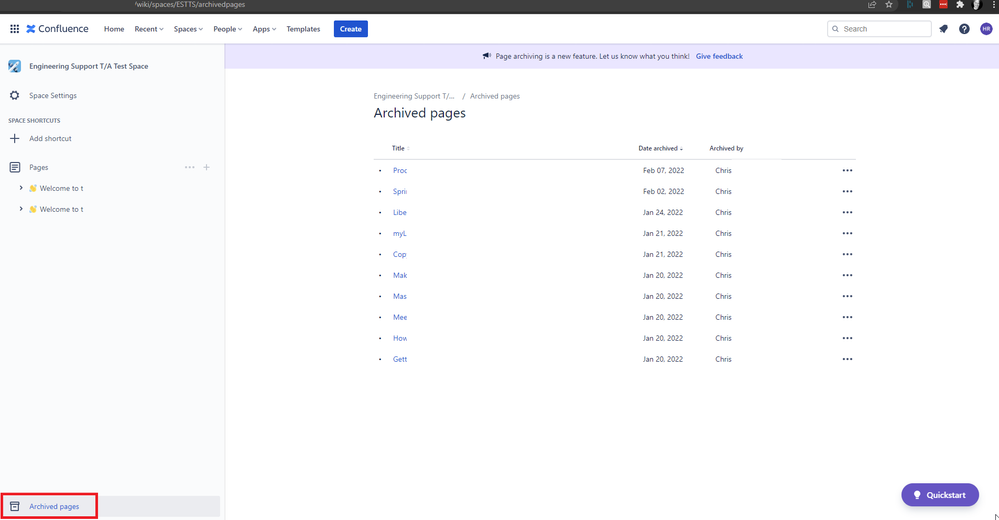Screen dimensions: 999x520
Task: Click the Space Settings gear icon
Action: tap(15, 96)
